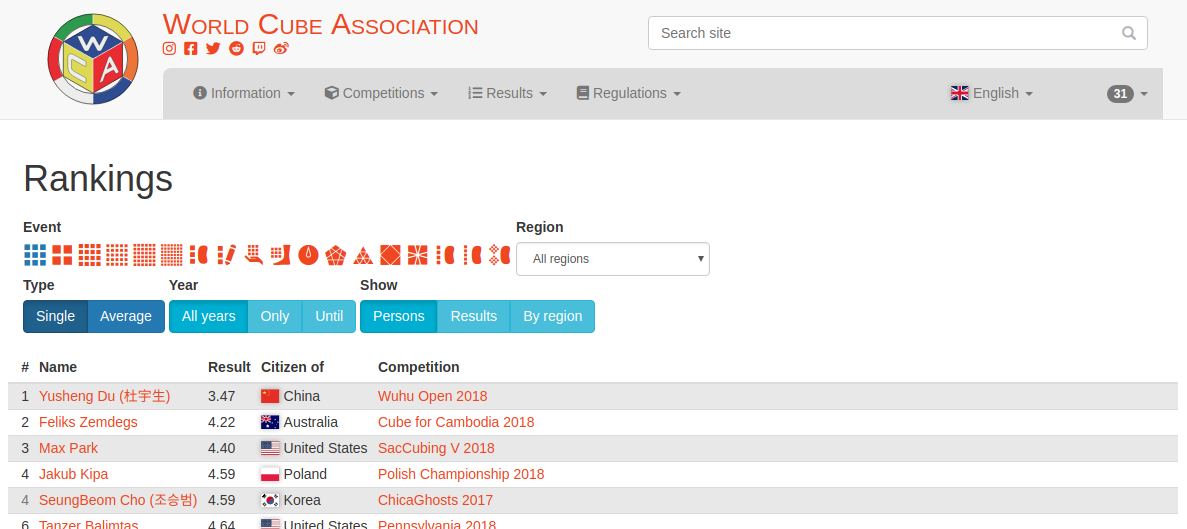
Task: Select the Megaminx event icon
Action: click(x=335, y=255)
